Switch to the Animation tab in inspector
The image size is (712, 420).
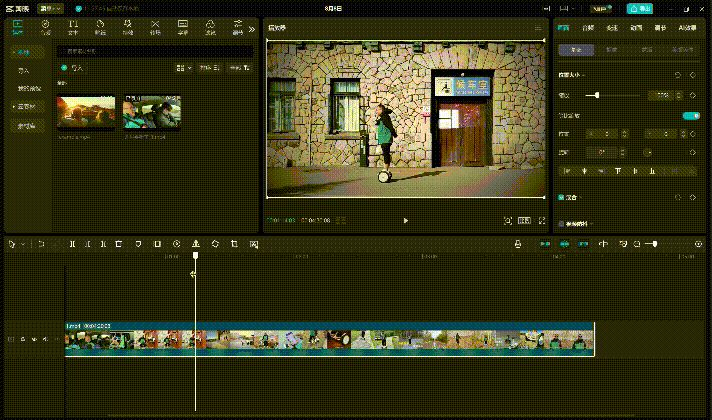636,28
